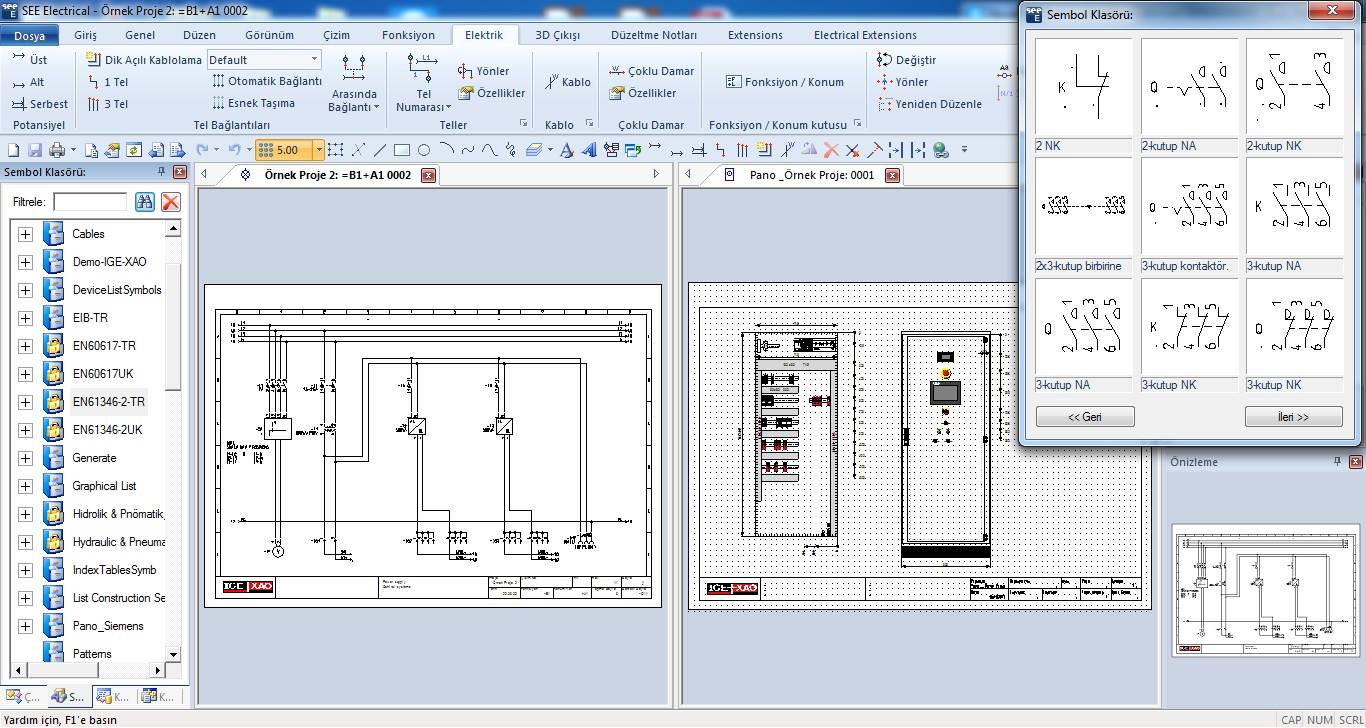Open the Tel Numarası dropdown
This screenshot has height=728, width=1366.
424,84
